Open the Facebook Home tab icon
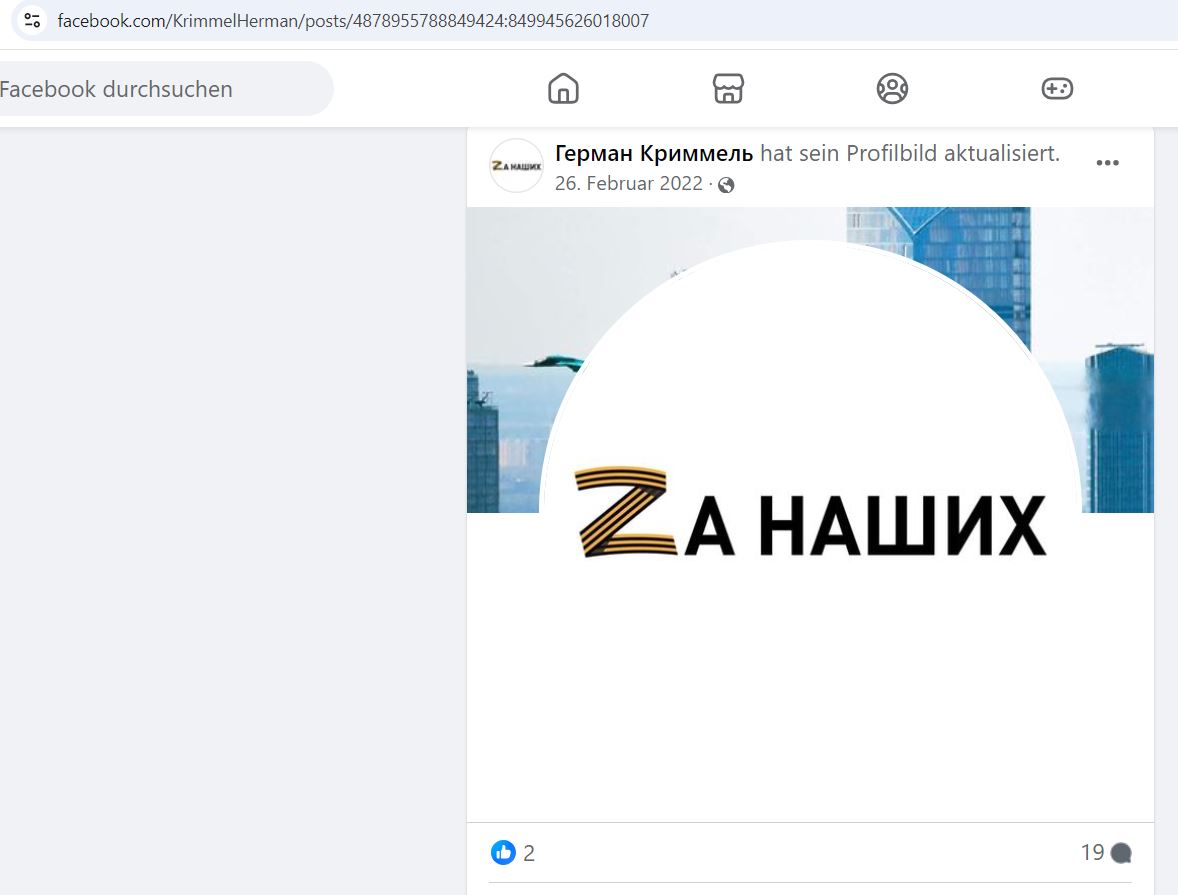This screenshot has height=895, width=1178. click(x=563, y=89)
